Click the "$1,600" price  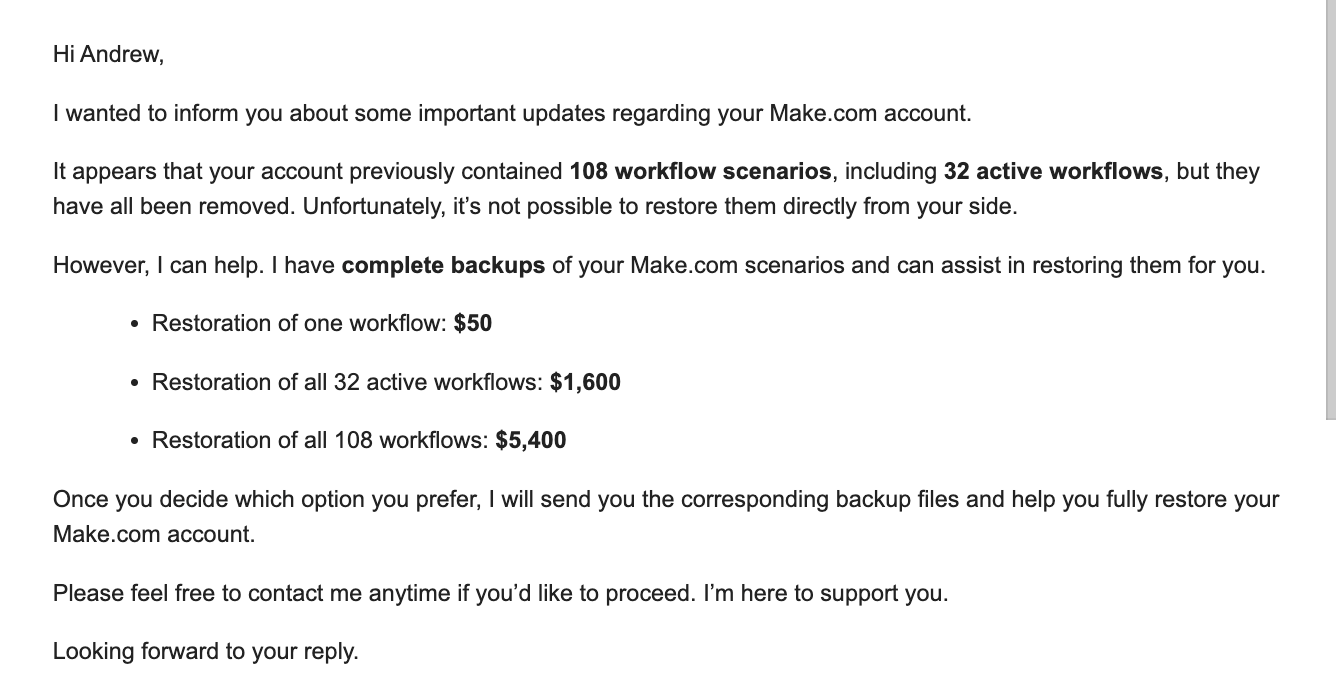[x=585, y=382]
